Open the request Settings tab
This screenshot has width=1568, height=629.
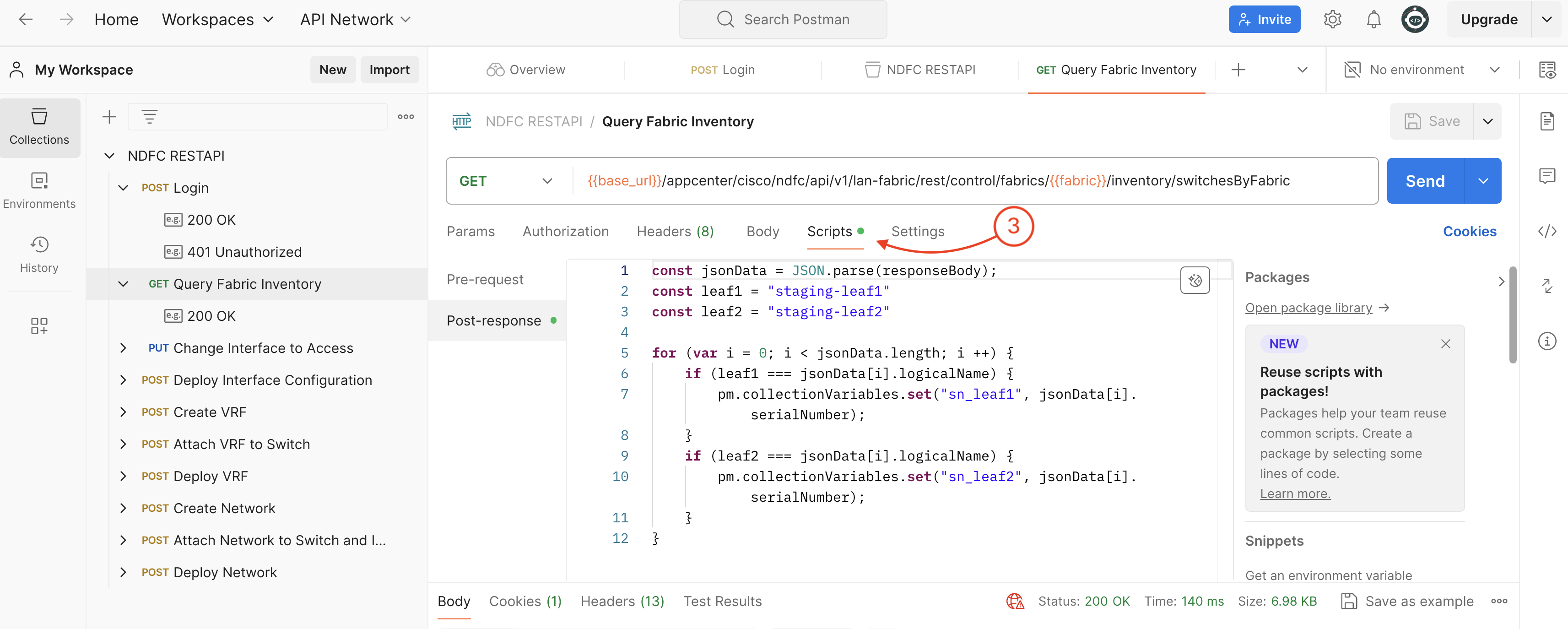(917, 231)
